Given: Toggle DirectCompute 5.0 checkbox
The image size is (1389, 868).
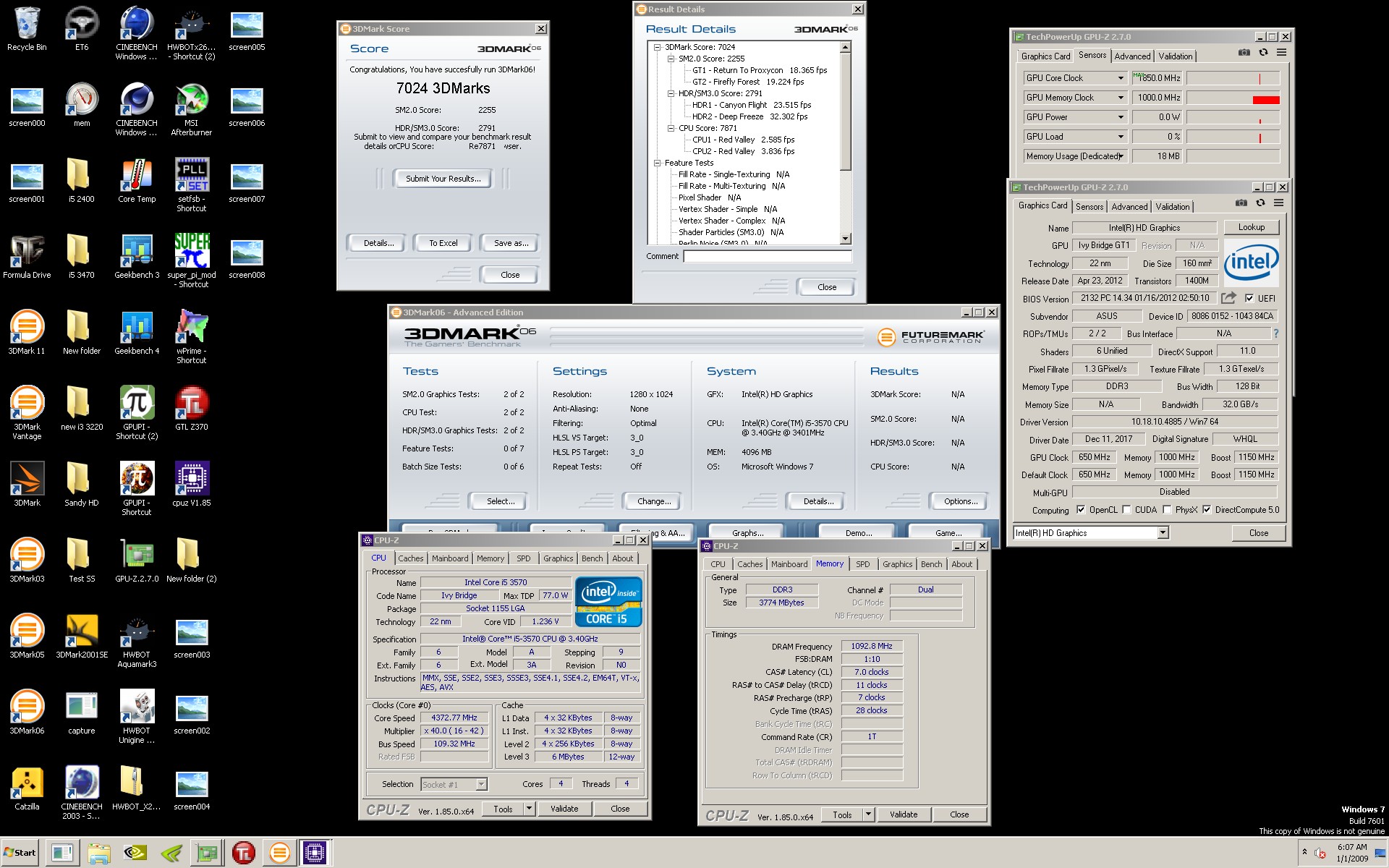Looking at the screenshot, I should [1207, 510].
